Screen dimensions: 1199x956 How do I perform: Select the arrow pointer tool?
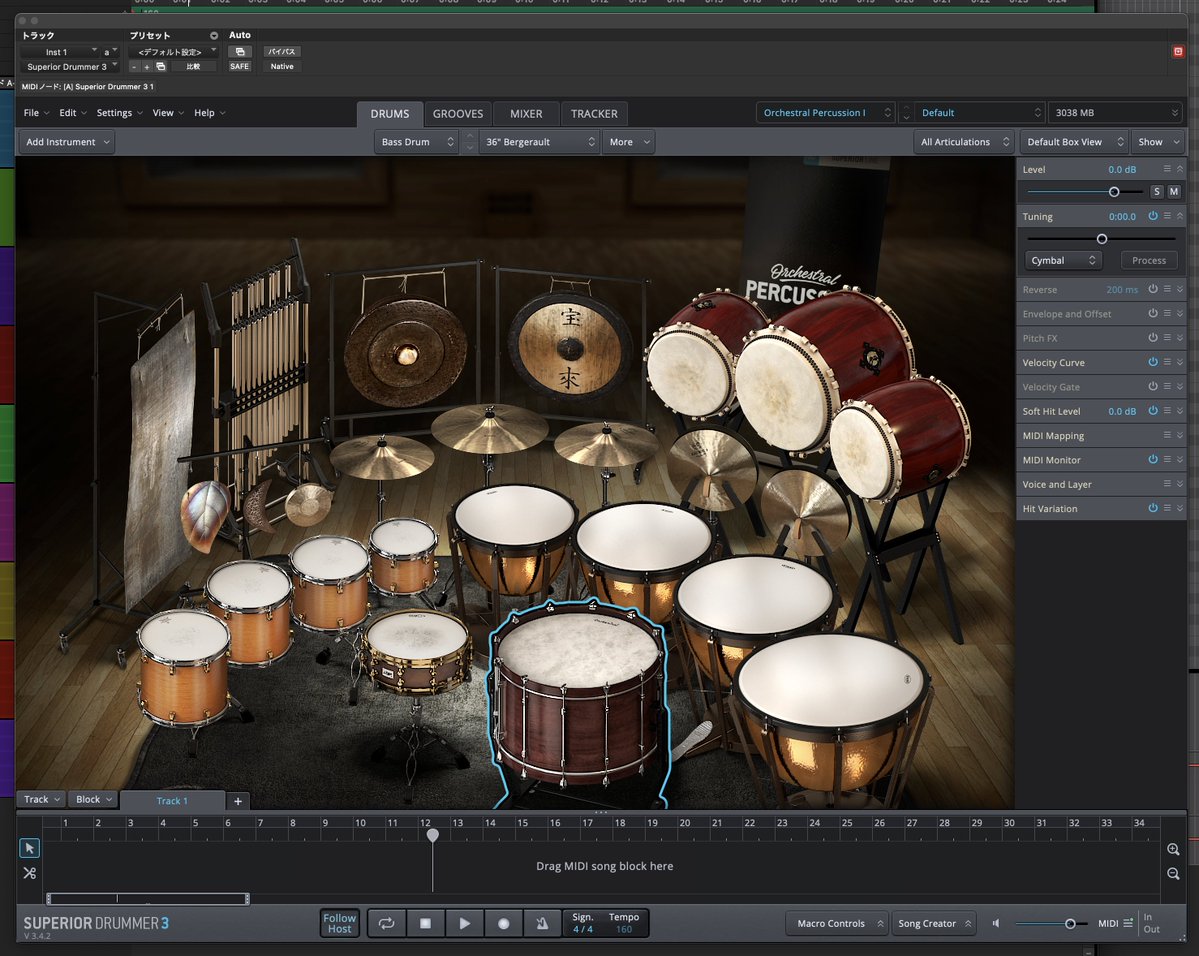coord(29,848)
